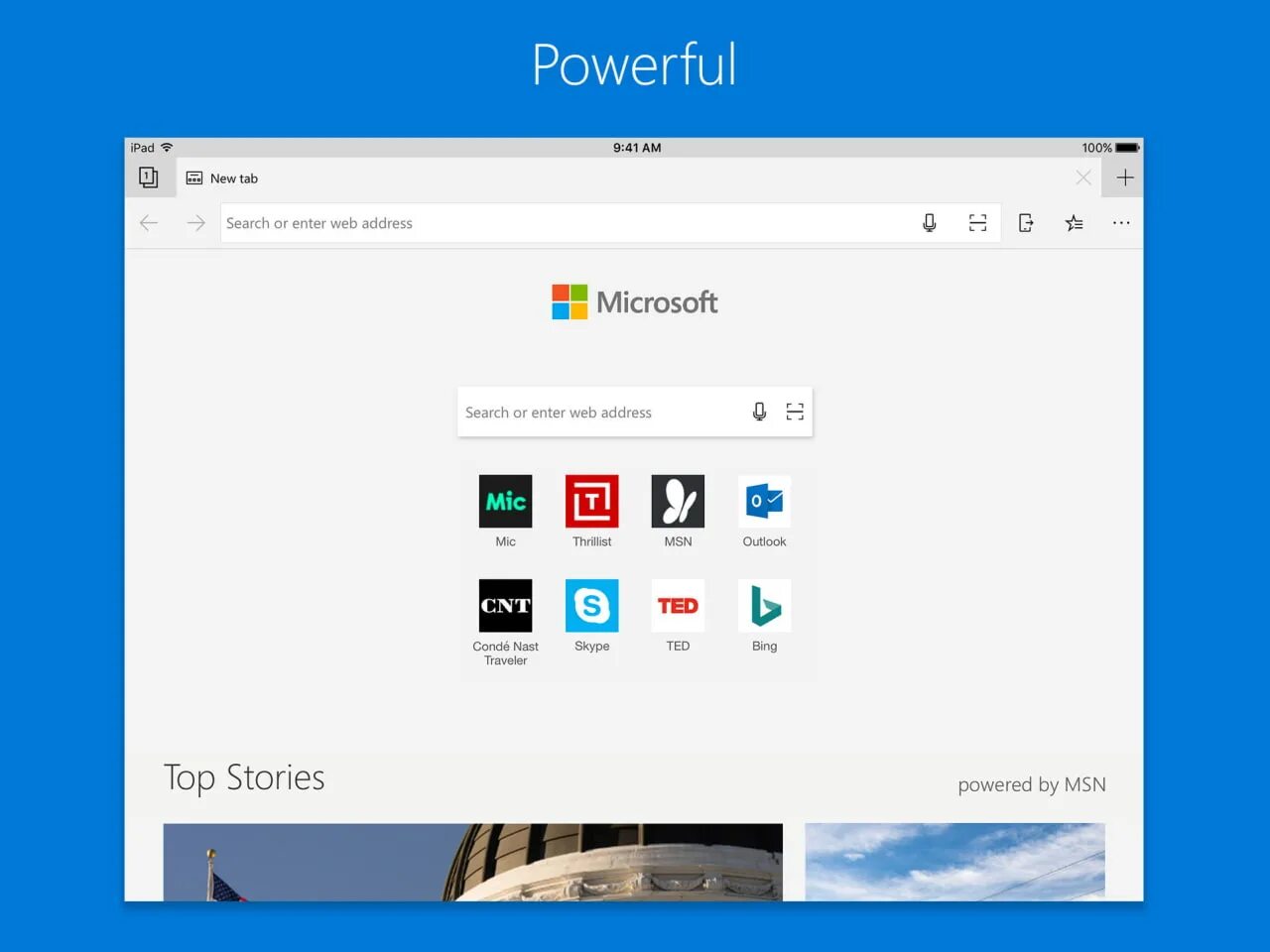Open the more options ellipsis menu

(x=1121, y=222)
